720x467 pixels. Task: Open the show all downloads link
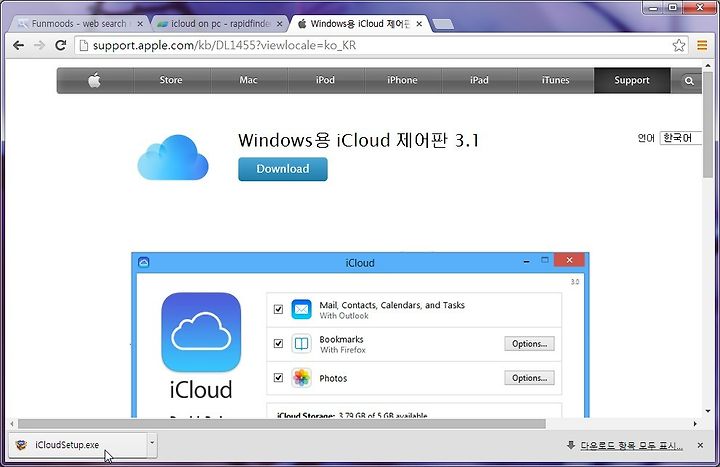(631, 445)
